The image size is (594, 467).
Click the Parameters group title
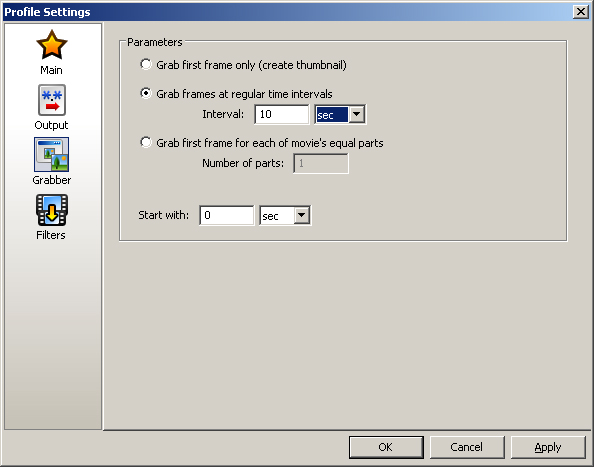coord(155,42)
